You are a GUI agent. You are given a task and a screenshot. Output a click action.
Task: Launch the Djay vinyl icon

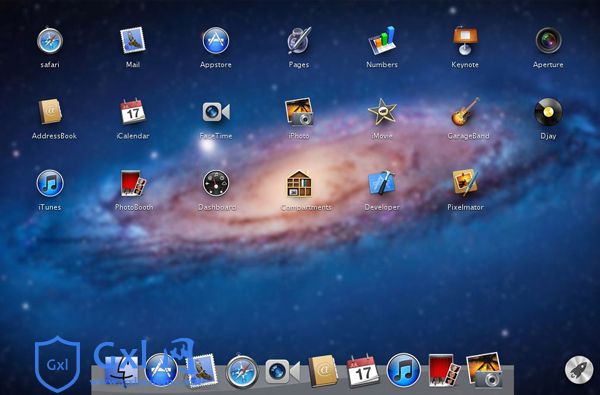point(548,112)
